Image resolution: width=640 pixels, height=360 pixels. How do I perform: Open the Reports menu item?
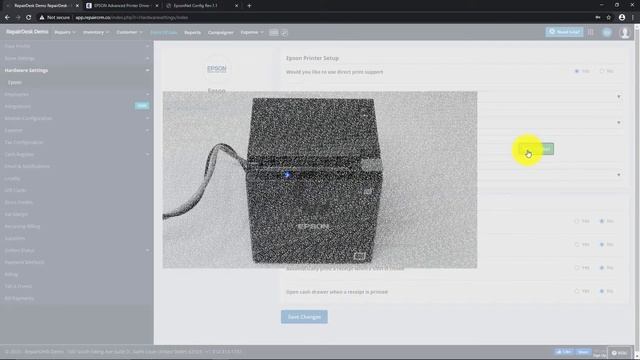[192, 32]
